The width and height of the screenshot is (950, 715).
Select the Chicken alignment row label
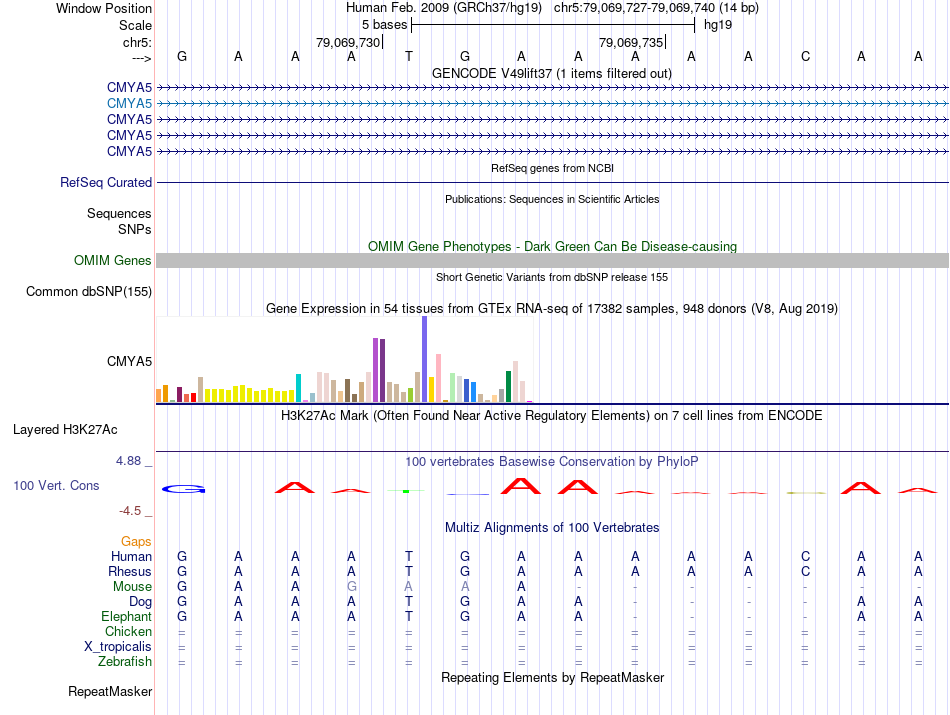click(128, 631)
